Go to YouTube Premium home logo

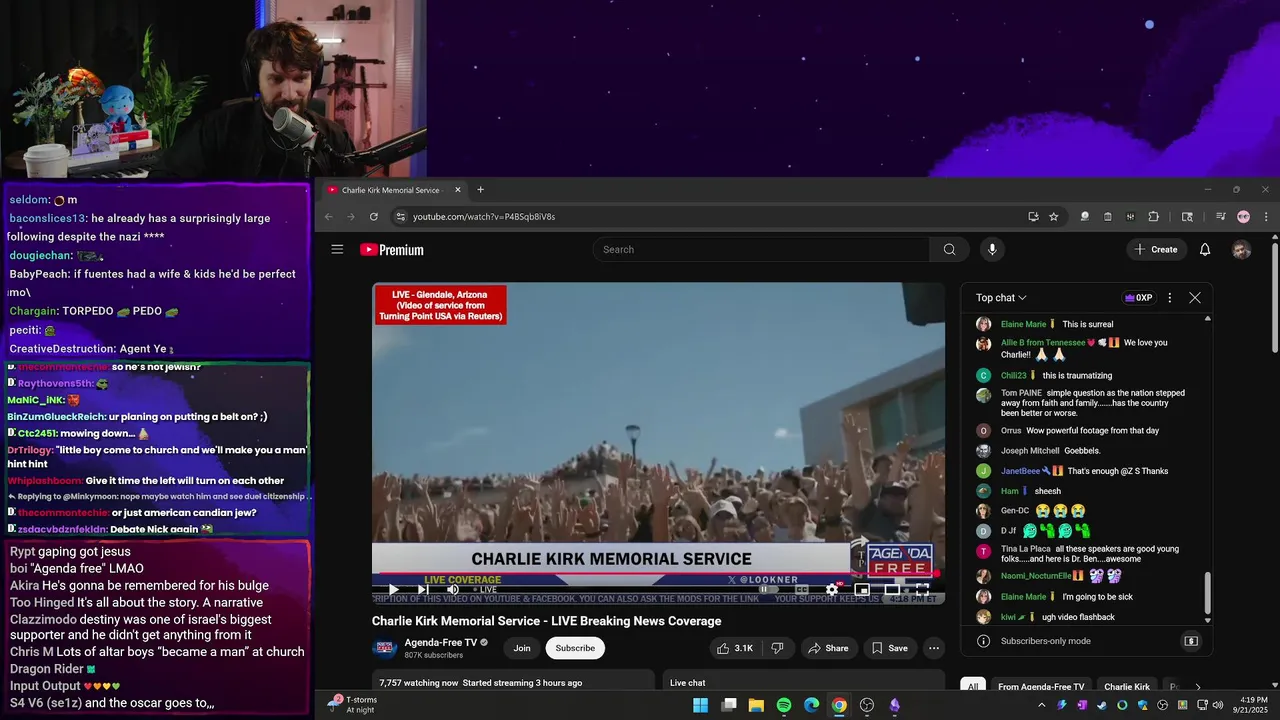point(392,250)
